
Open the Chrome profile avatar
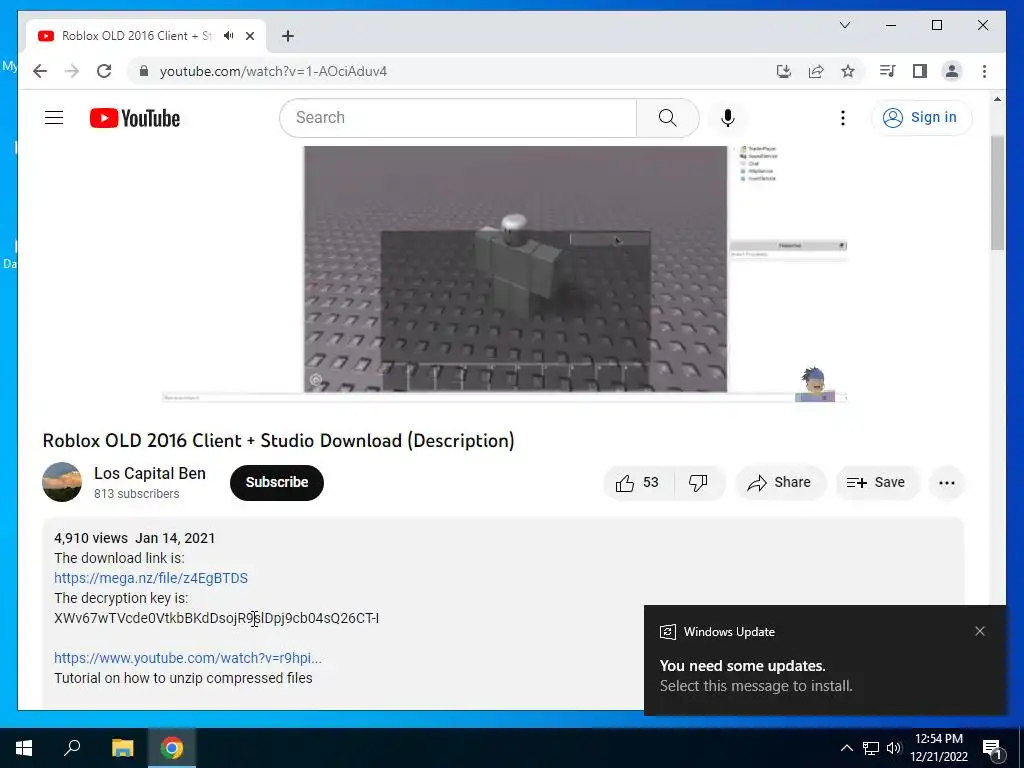(952, 71)
